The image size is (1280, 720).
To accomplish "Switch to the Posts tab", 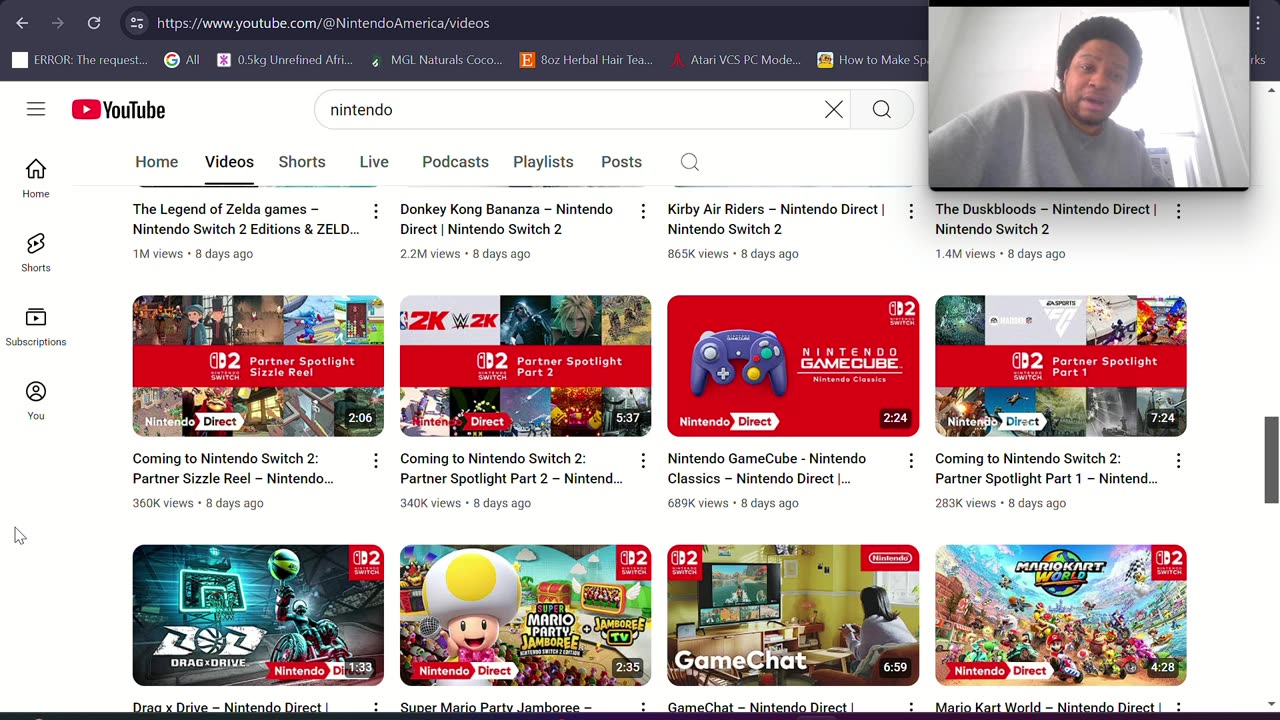I will point(621,162).
